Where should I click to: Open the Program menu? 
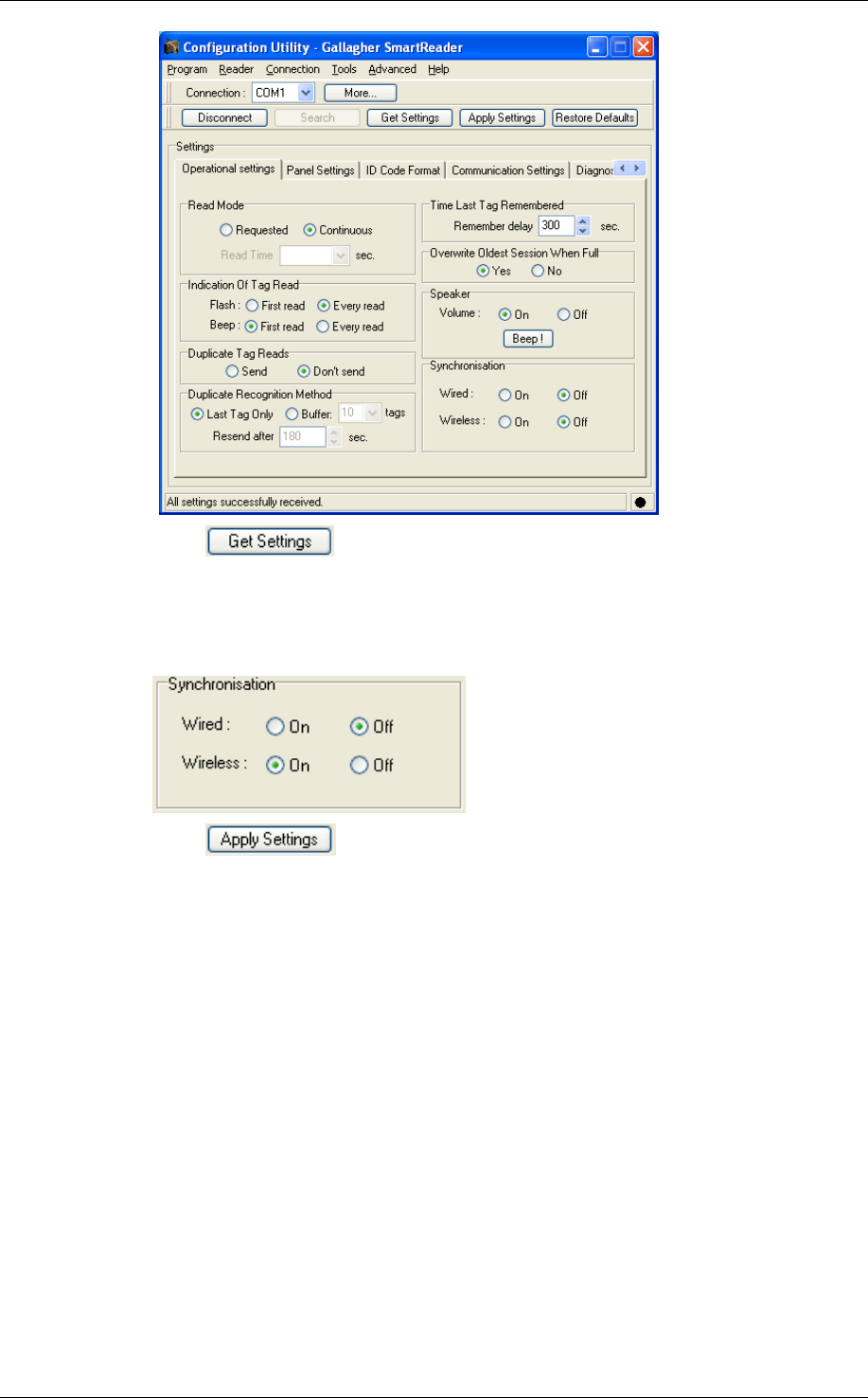187,69
